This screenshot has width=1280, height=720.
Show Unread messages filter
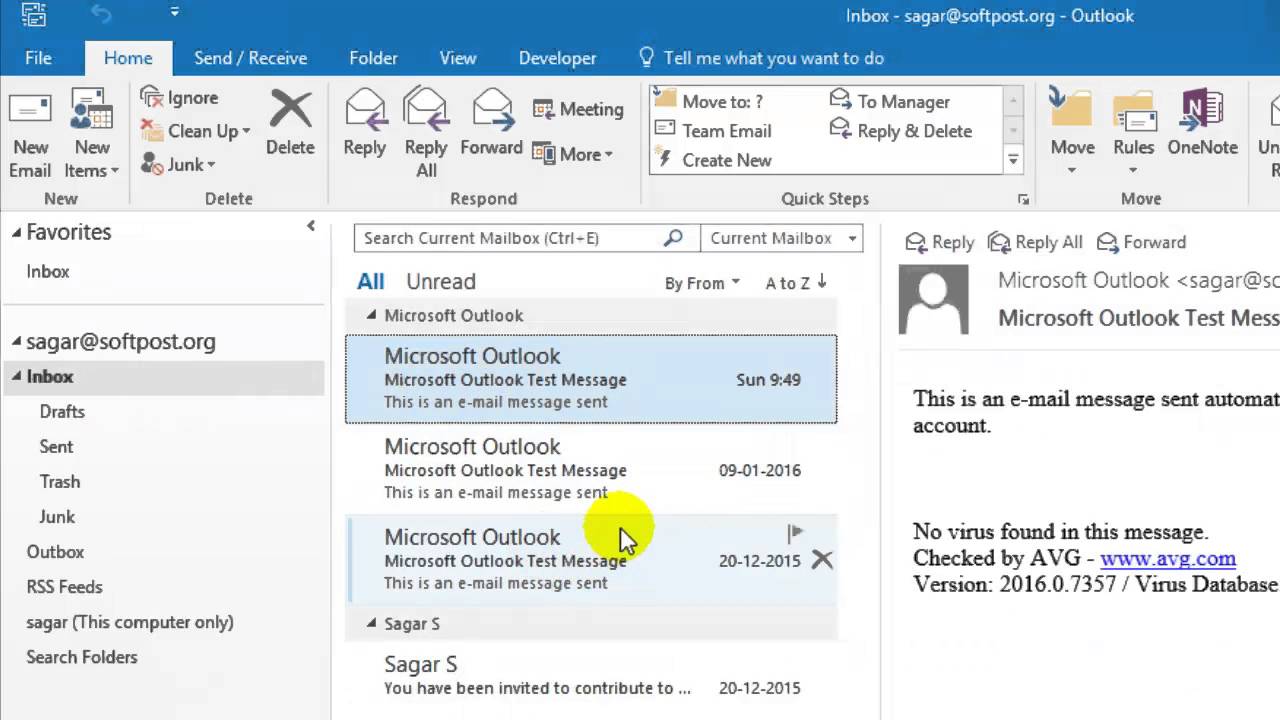pyautogui.click(x=441, y=282)
